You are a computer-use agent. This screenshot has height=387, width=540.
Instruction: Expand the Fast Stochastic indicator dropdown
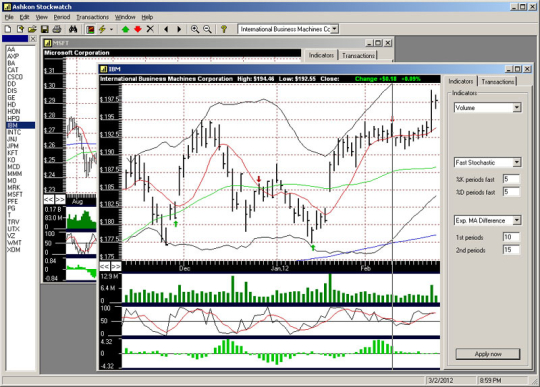click(x=517, y=162)
